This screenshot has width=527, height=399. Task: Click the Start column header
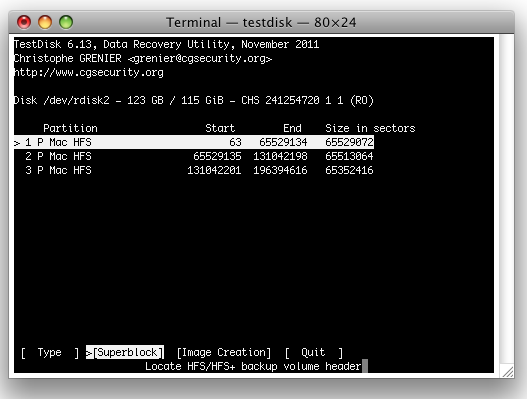pos(220,128)
